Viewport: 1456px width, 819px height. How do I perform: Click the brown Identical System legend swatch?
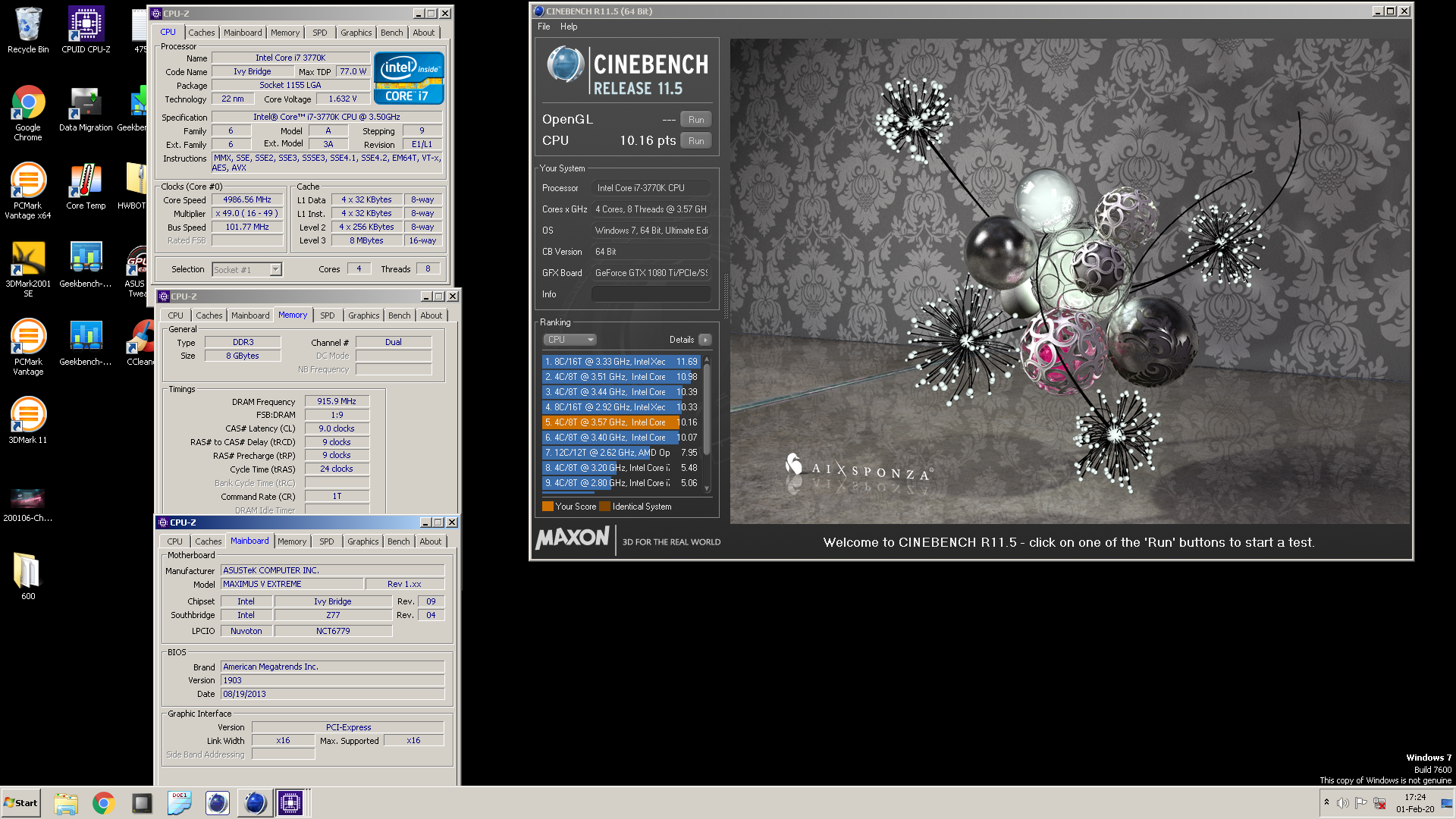[x=604, y=507]
